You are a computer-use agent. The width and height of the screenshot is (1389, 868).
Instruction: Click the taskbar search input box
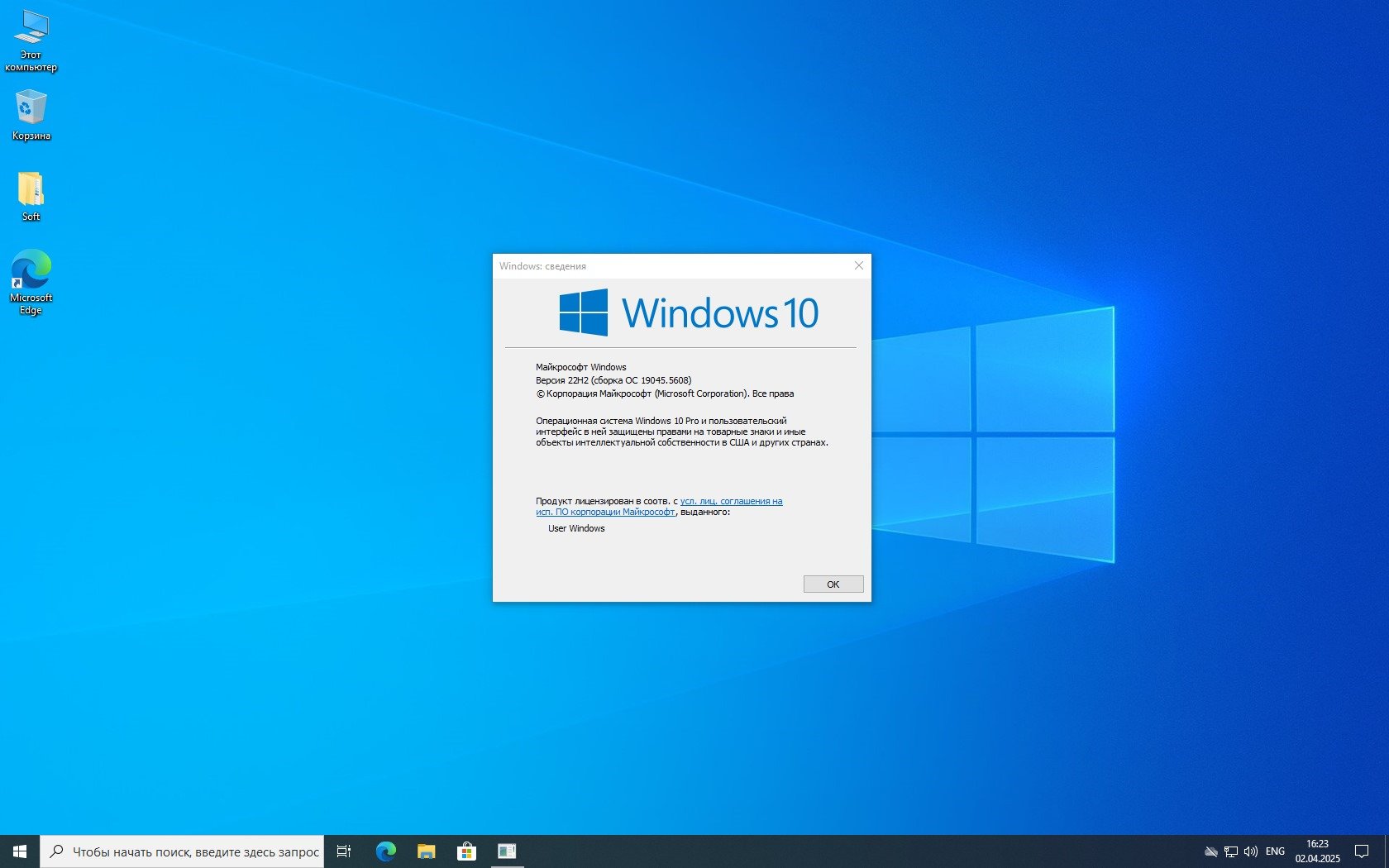[194, 851]
